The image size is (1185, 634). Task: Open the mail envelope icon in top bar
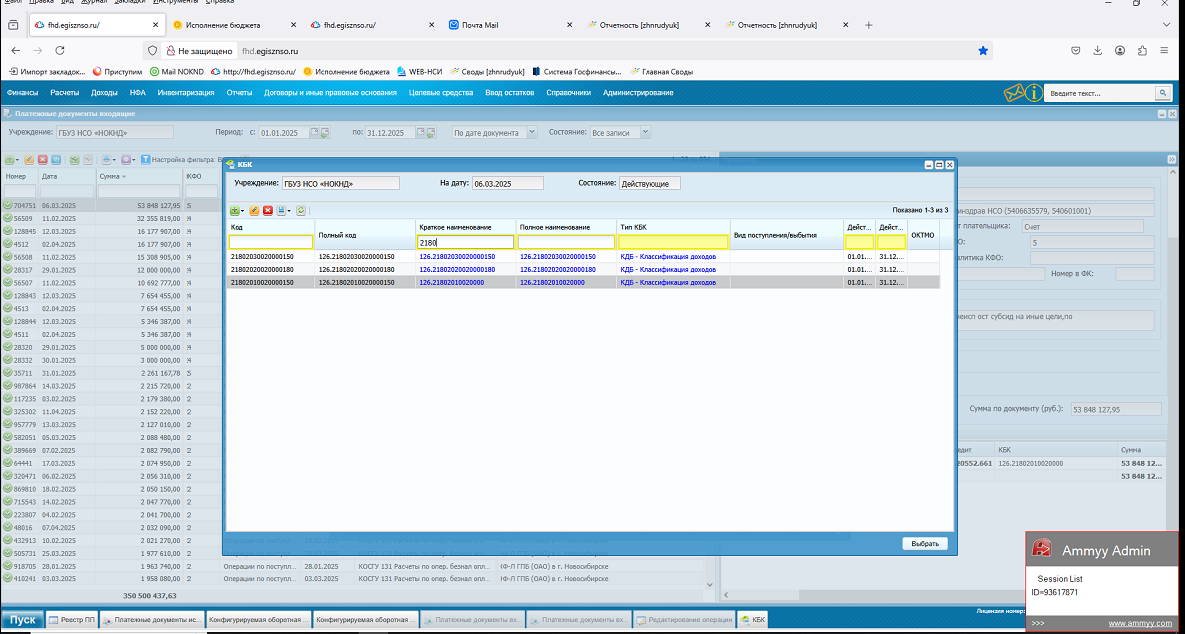click(1013, 93)
